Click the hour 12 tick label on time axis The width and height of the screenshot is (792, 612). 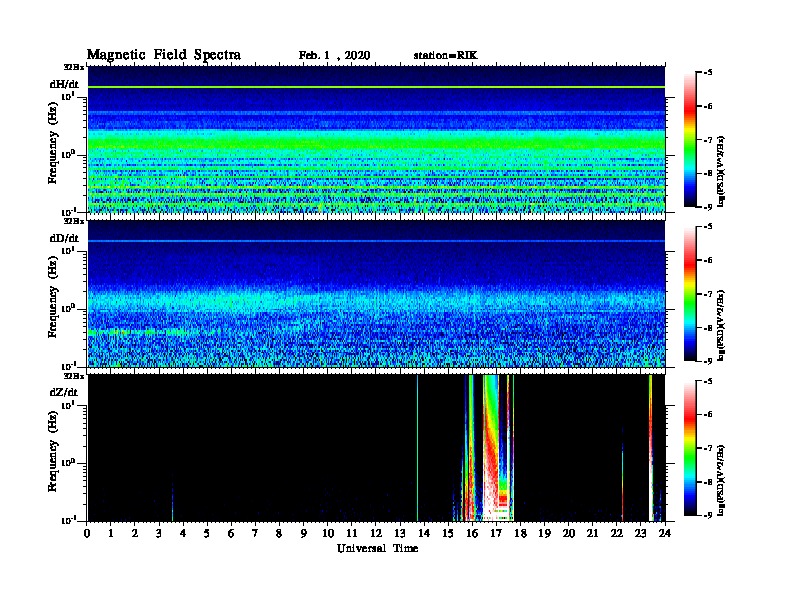click(x=376, y=534)
